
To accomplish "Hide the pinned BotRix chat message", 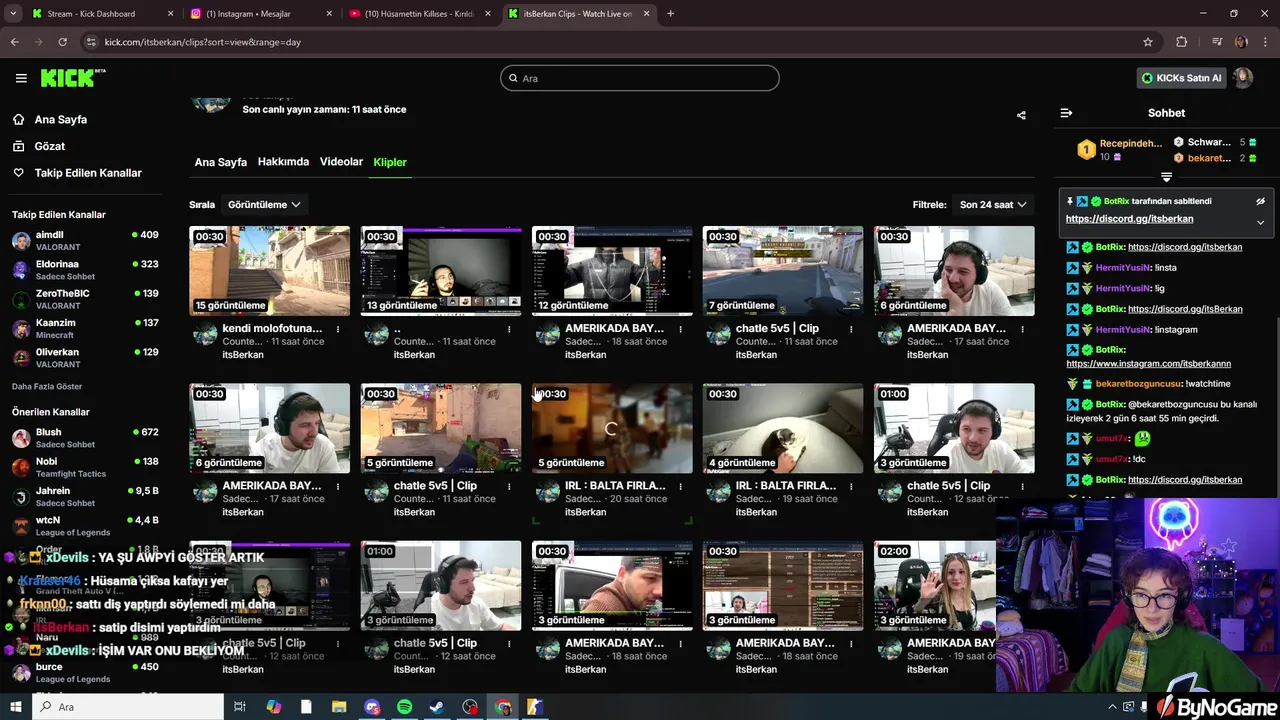I will point(1260,201).
